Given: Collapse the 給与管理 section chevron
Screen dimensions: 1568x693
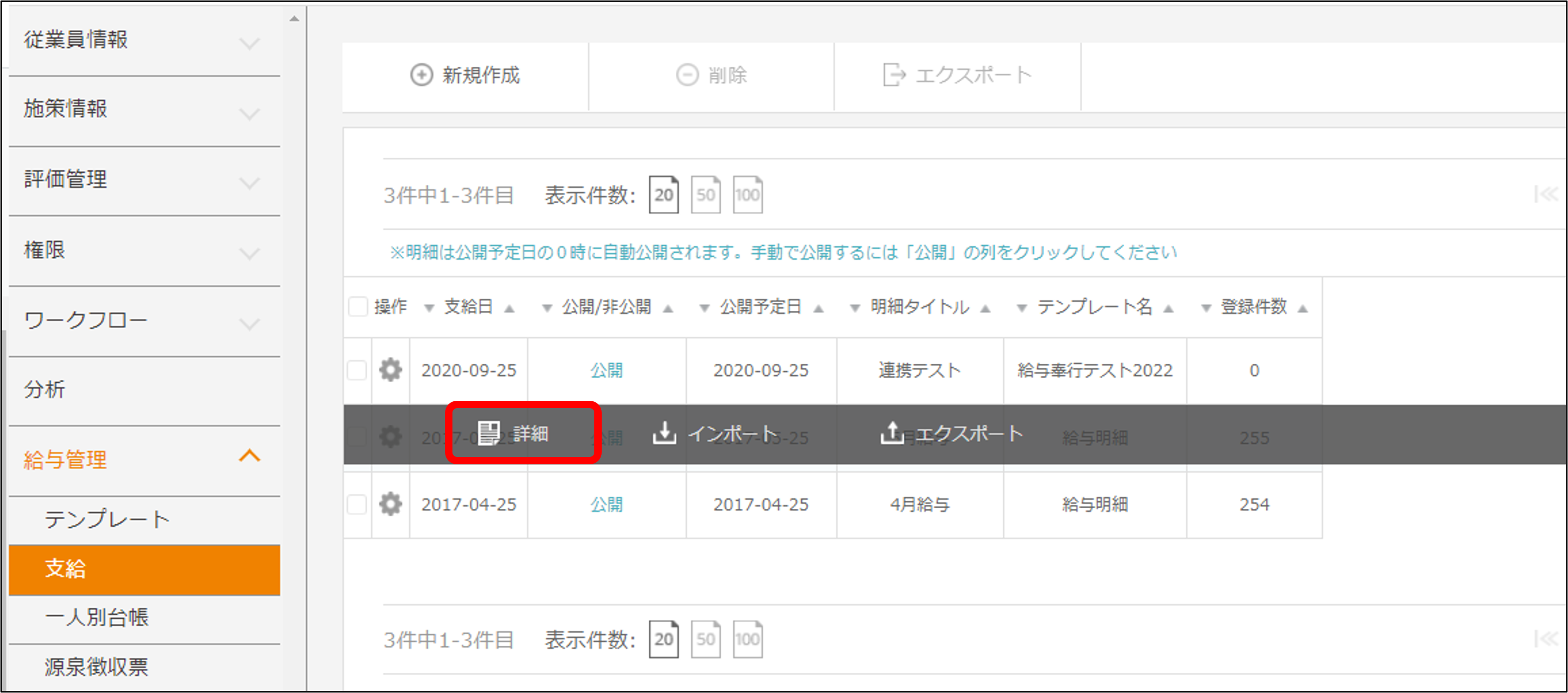Looking at the screenshot, I should [x=249, y=456].
